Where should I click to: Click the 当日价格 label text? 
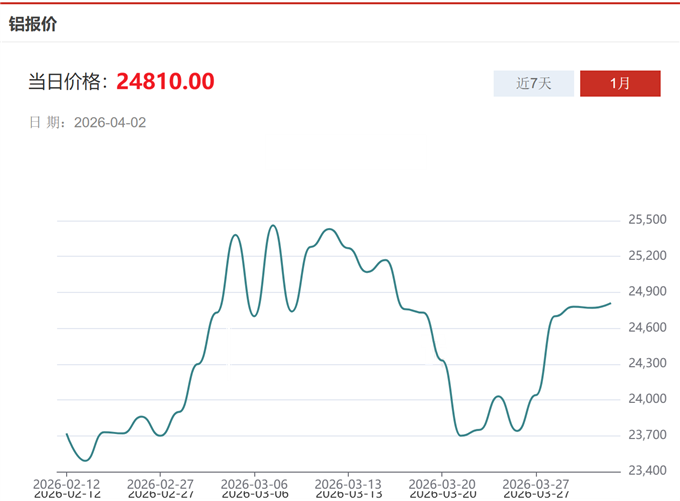[66, 82]
